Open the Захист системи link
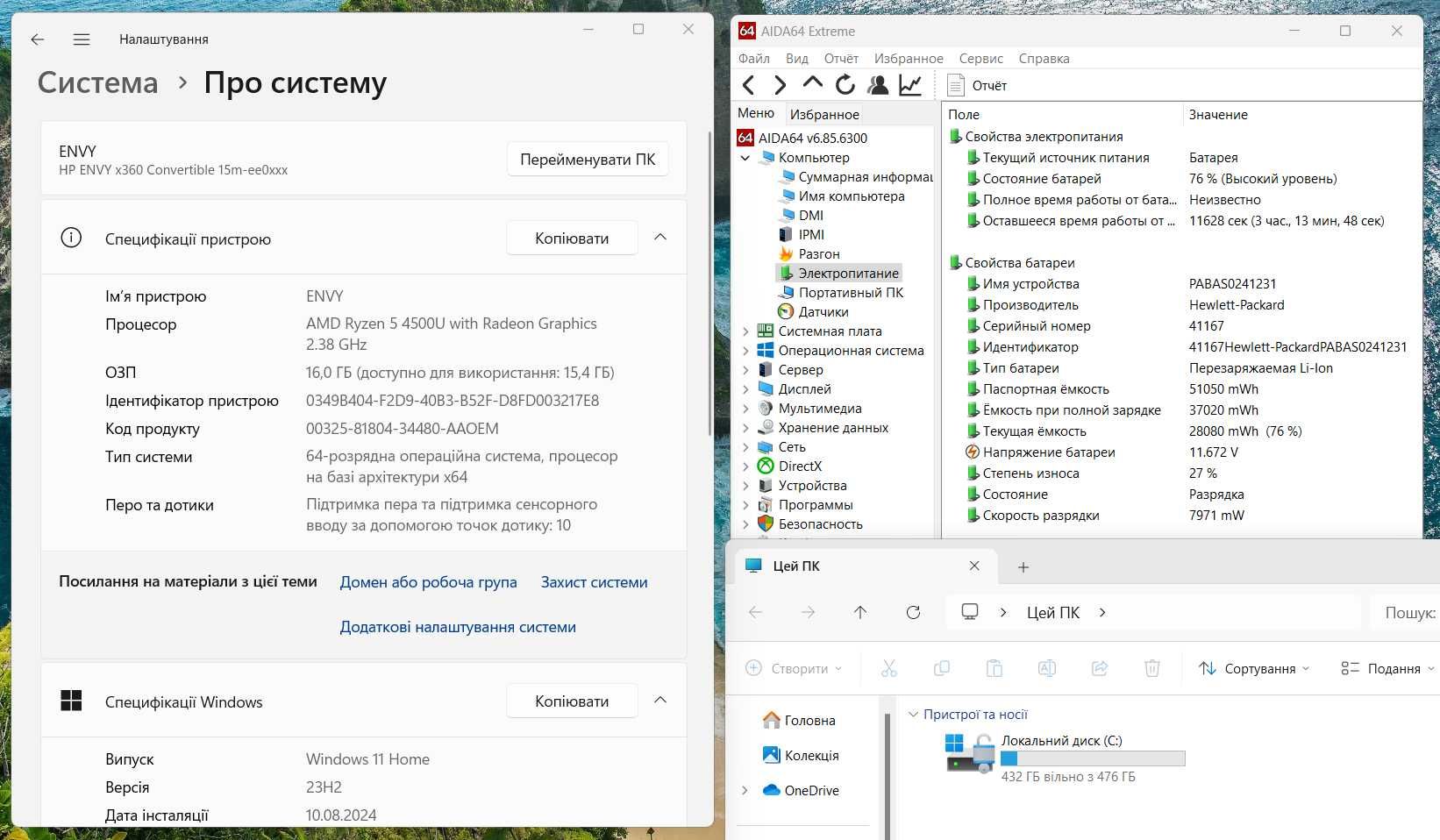Image resolution: width=1440 pixels, height=840 pixels. pyautogui.click(x=594, y=582)
